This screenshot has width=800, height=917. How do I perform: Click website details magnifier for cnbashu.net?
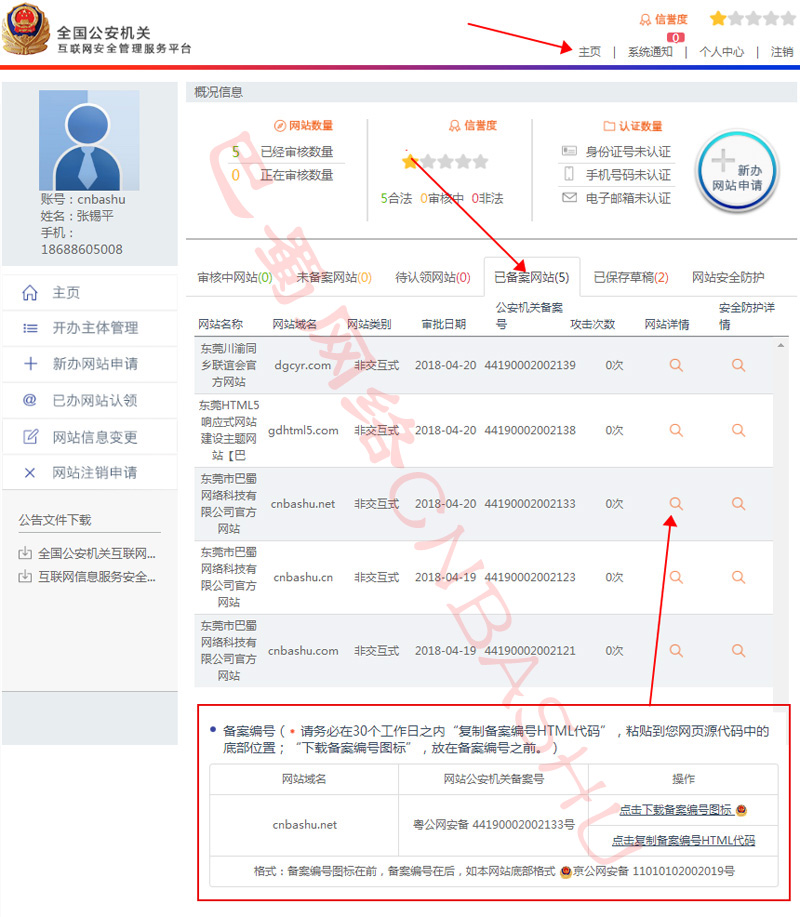click(676, 504)
